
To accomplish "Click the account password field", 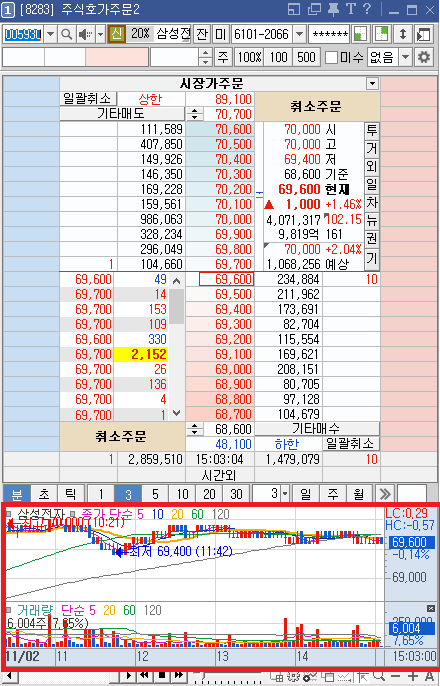I will pyautogui.click(x=329, y=34).
